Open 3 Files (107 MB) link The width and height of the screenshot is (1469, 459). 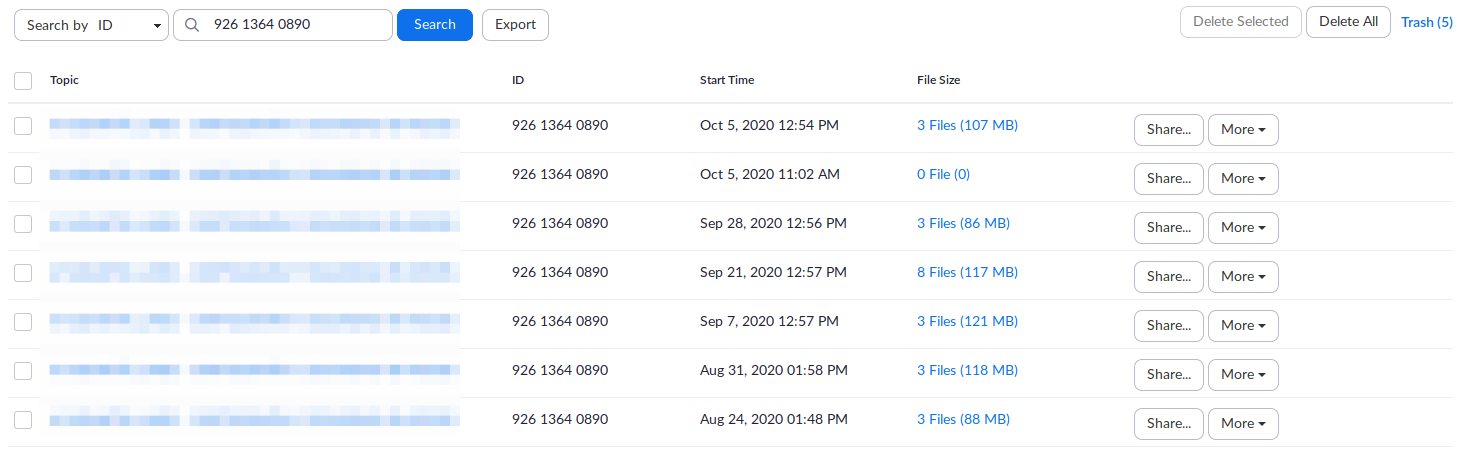click(x=967, y=126)
